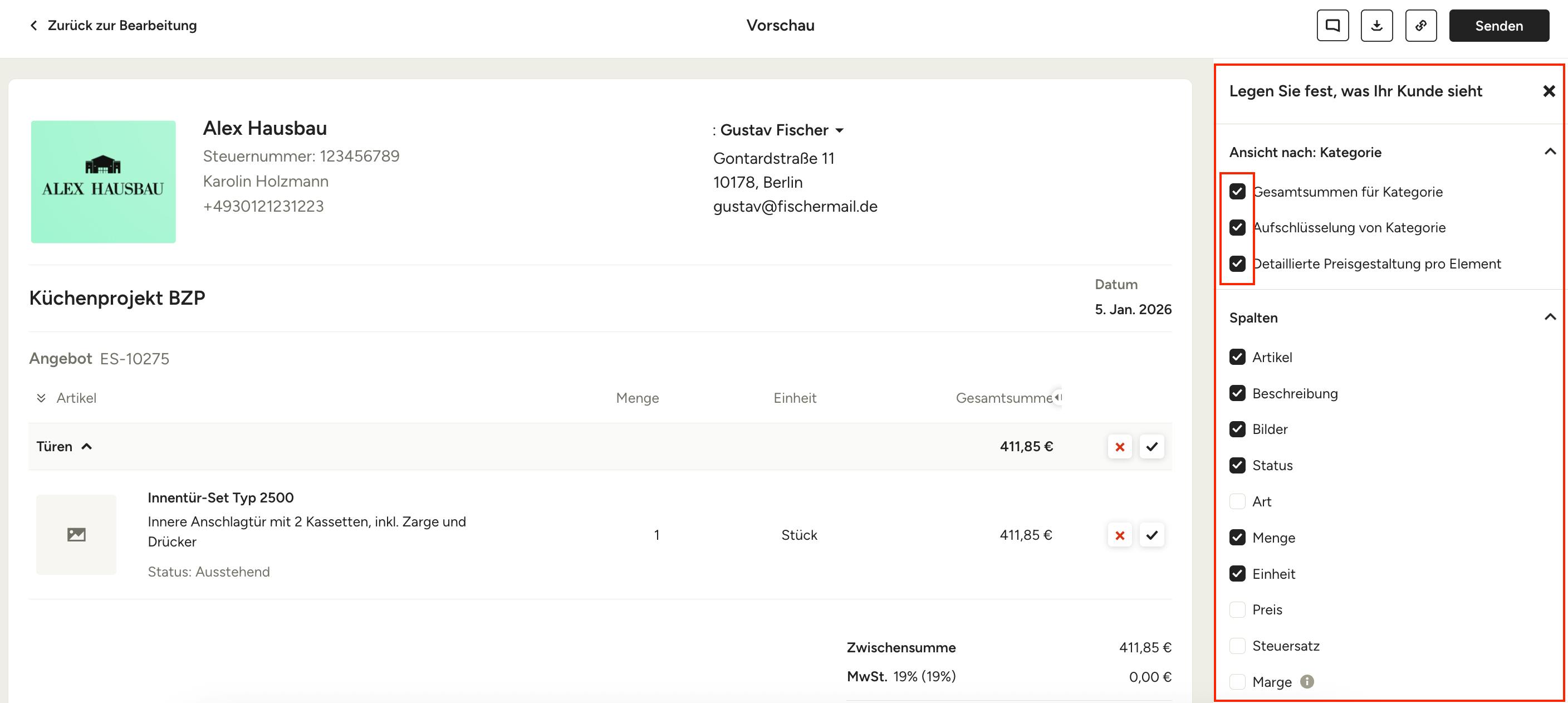Collapse the Türen category row
Viewport: 1568px width, 703px height.
pos(86,447)
